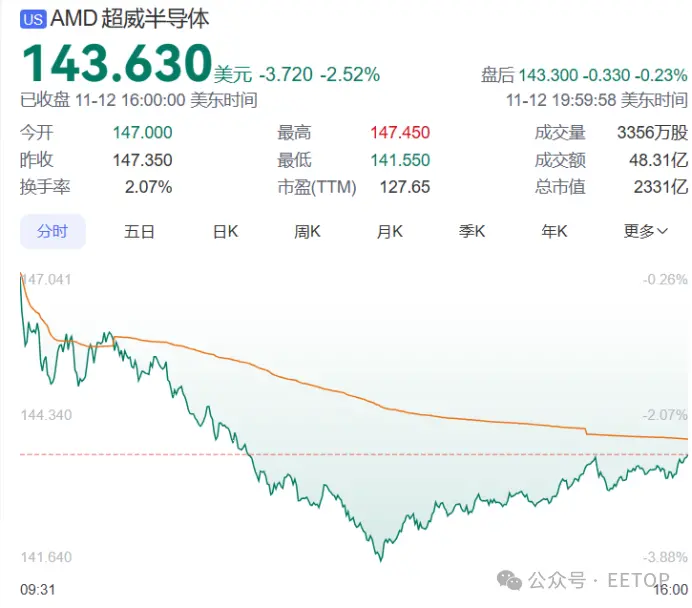Click the 总市值 market cap 2331亿

point(661,187)
